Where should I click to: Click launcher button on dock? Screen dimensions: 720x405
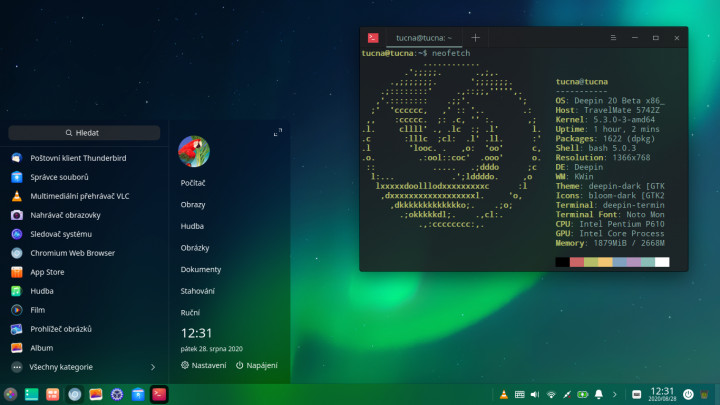coord(10,394)
